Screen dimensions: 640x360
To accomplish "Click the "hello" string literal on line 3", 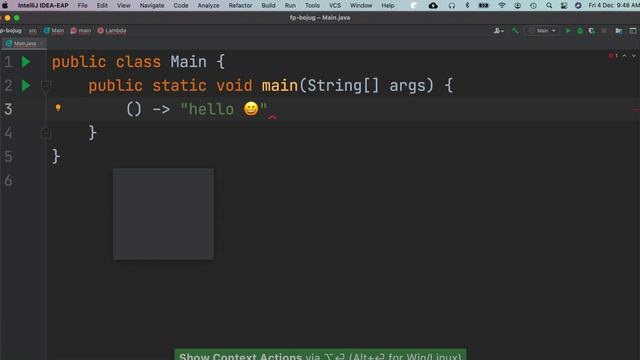I will click(x=223, y=109).
